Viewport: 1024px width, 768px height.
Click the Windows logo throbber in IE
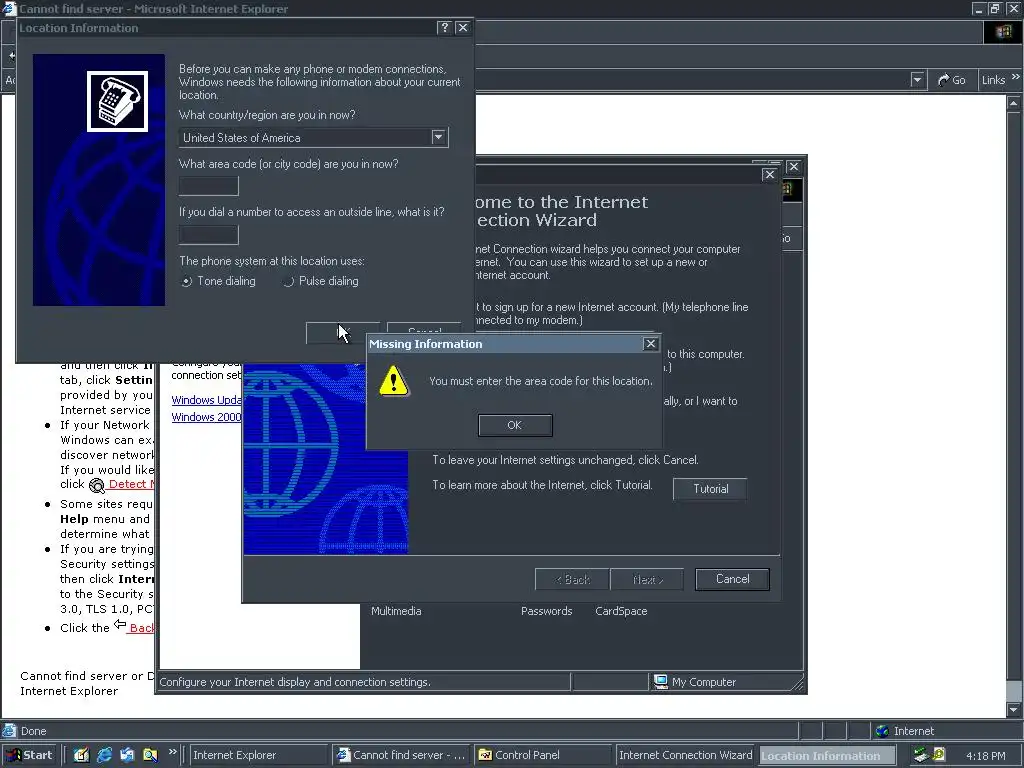(1002, 32)
